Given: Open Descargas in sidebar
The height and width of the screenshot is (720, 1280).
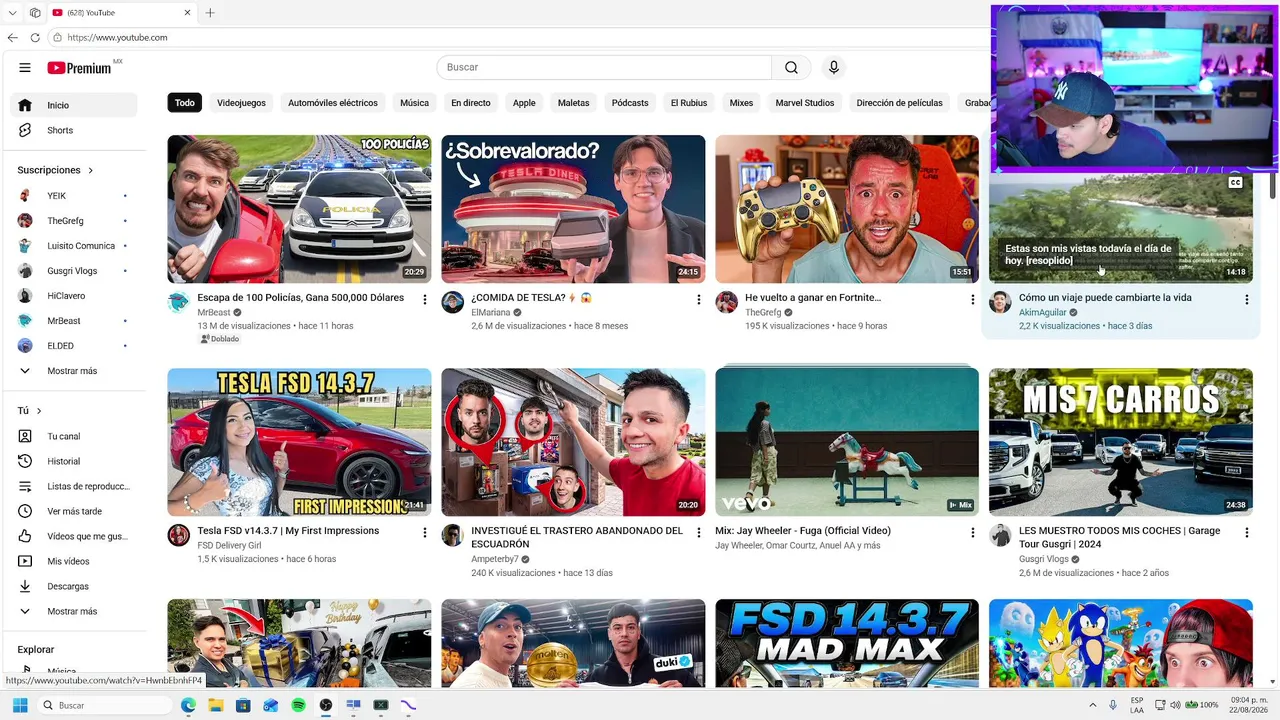Looking at the screenshot, I should pos(74,586).
